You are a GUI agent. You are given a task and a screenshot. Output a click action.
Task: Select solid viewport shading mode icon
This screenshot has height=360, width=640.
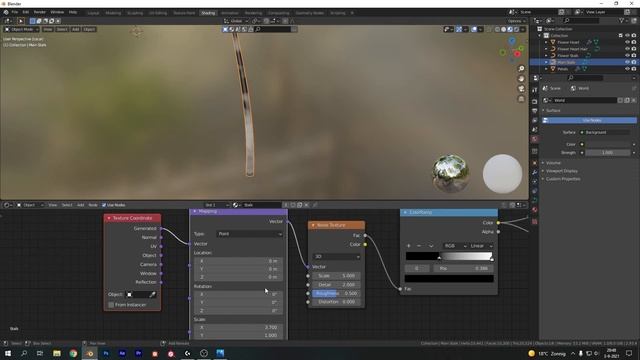[503, 29]
